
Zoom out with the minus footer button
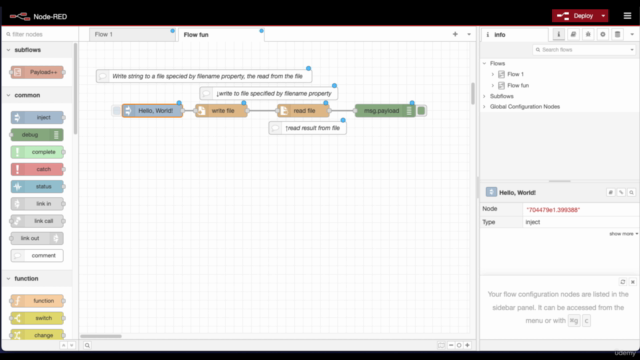point(451,345)
